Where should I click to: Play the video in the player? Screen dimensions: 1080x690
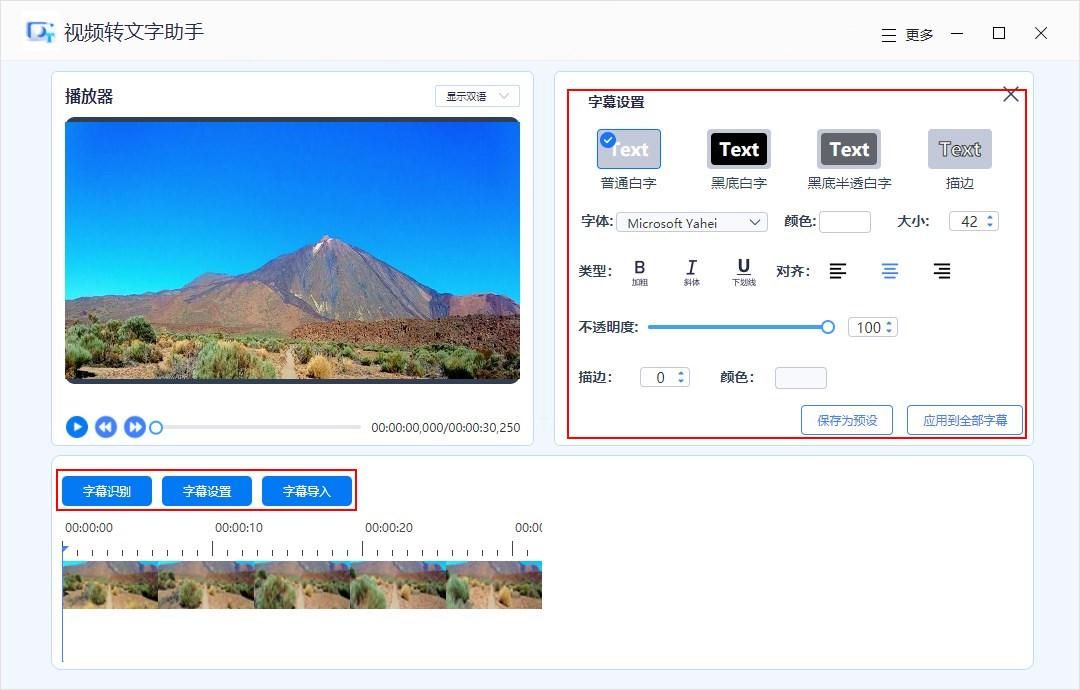click(x=77, y=426)
